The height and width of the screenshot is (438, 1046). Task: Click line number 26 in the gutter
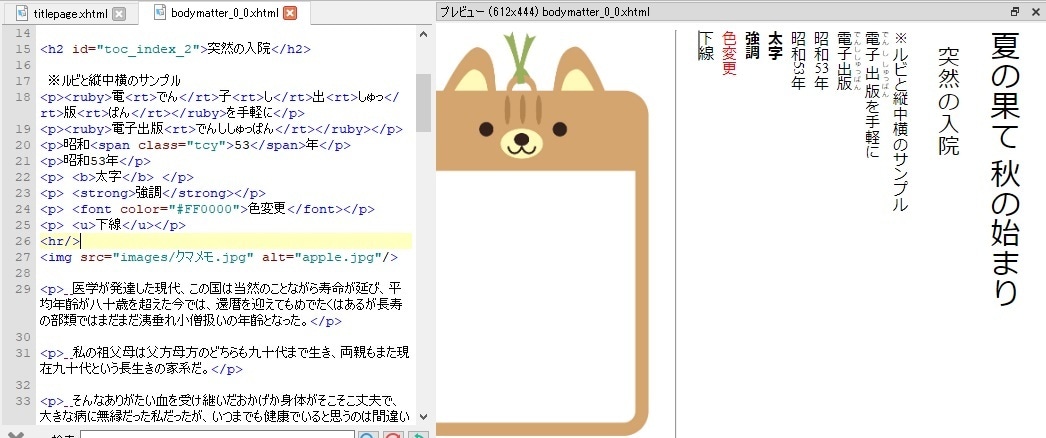(x=22, y=241)
